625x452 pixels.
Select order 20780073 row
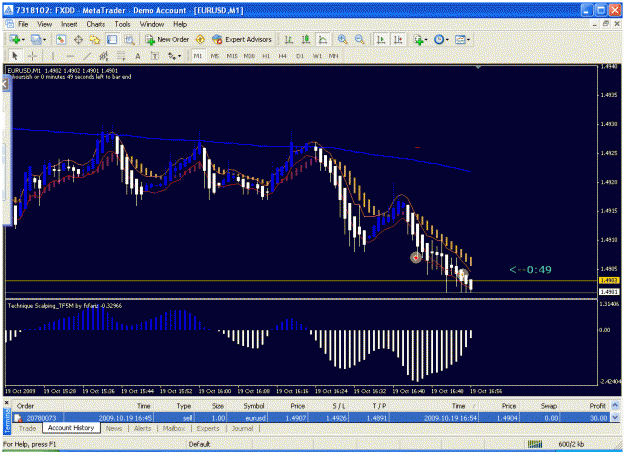311,418
